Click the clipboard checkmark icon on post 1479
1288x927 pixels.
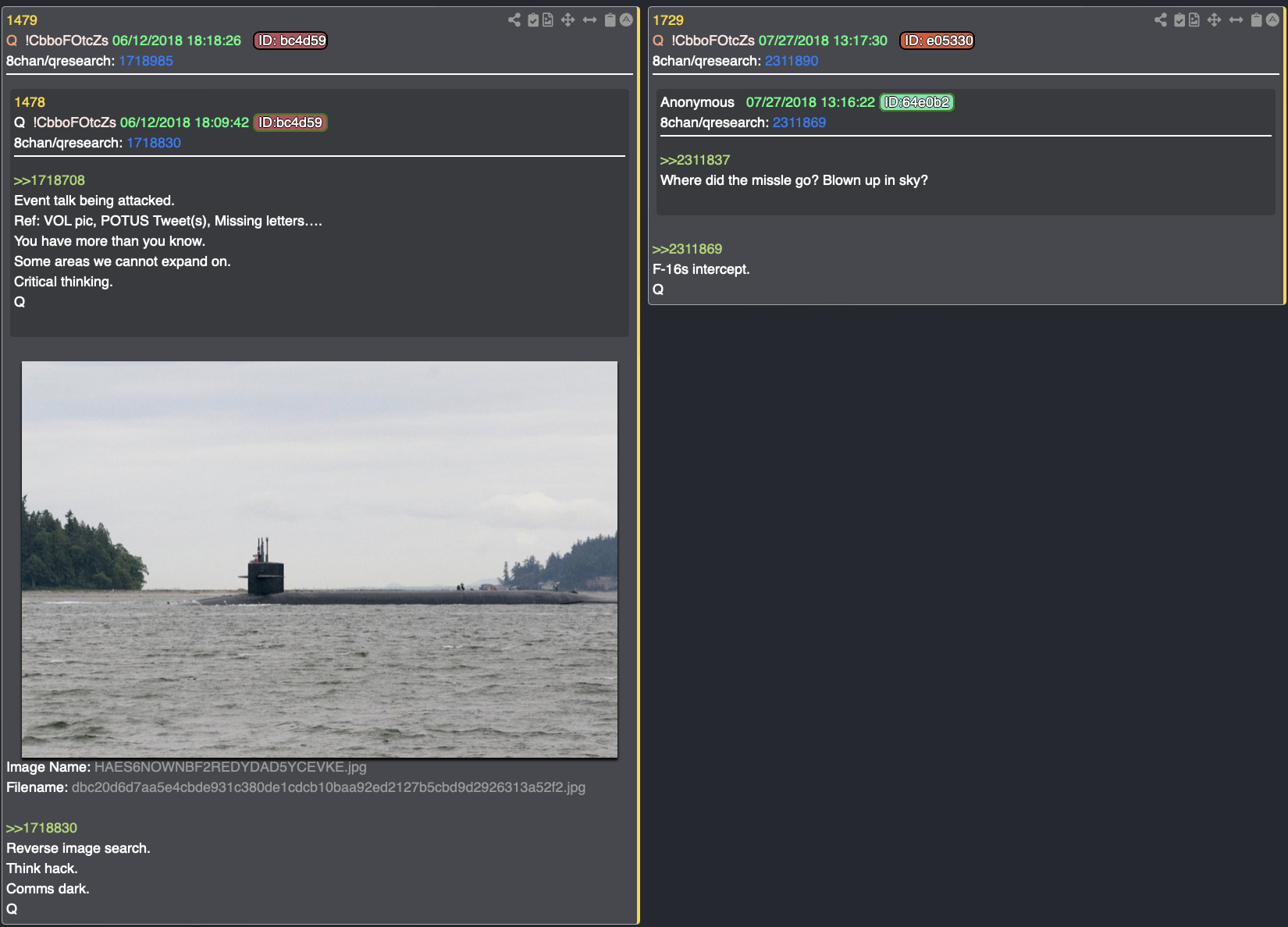coord(533,20)
